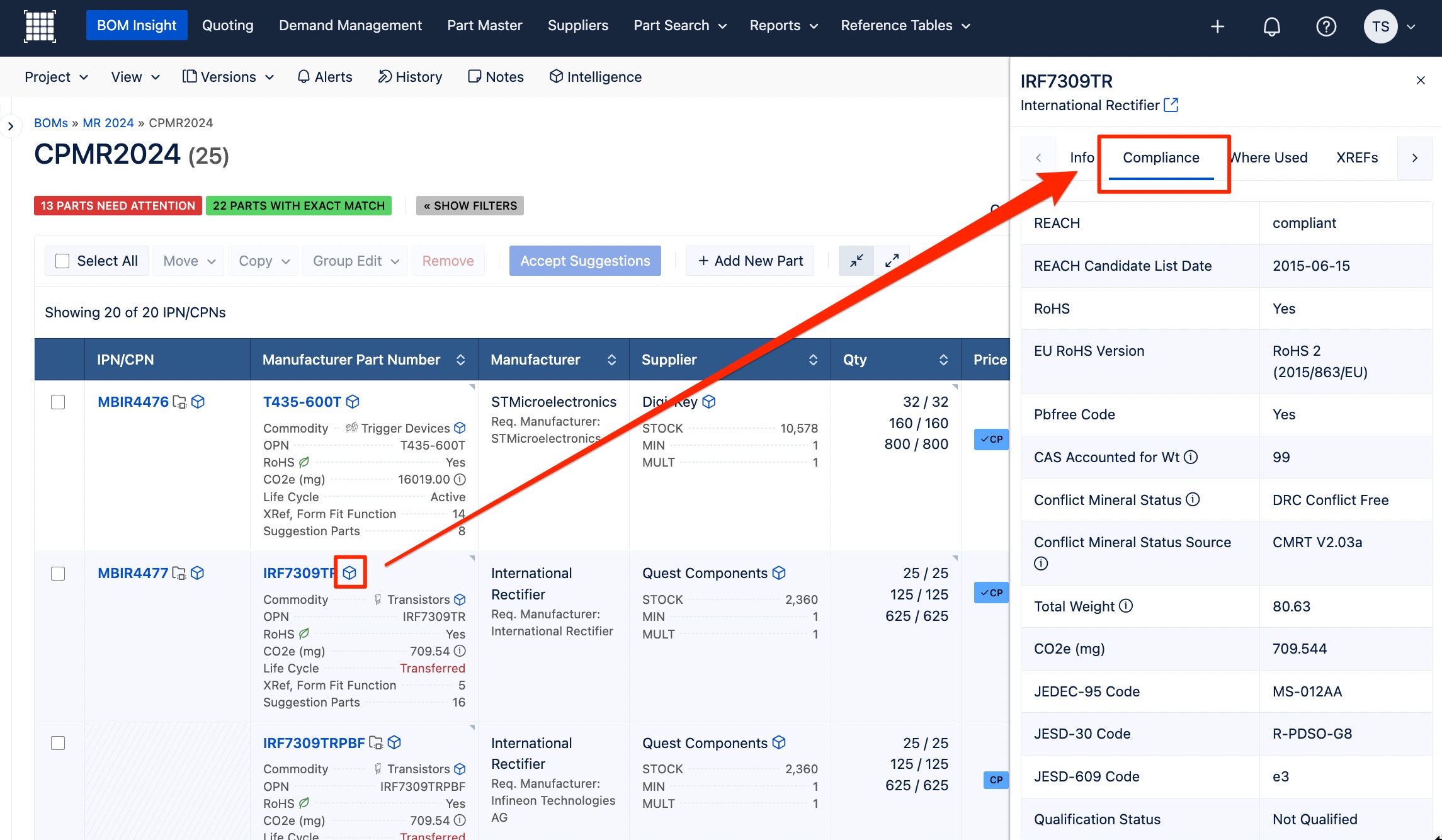Click info icon next to Total Weight
The image size is (1442, 840).
pyautogui.click(x=1126, y=606)
